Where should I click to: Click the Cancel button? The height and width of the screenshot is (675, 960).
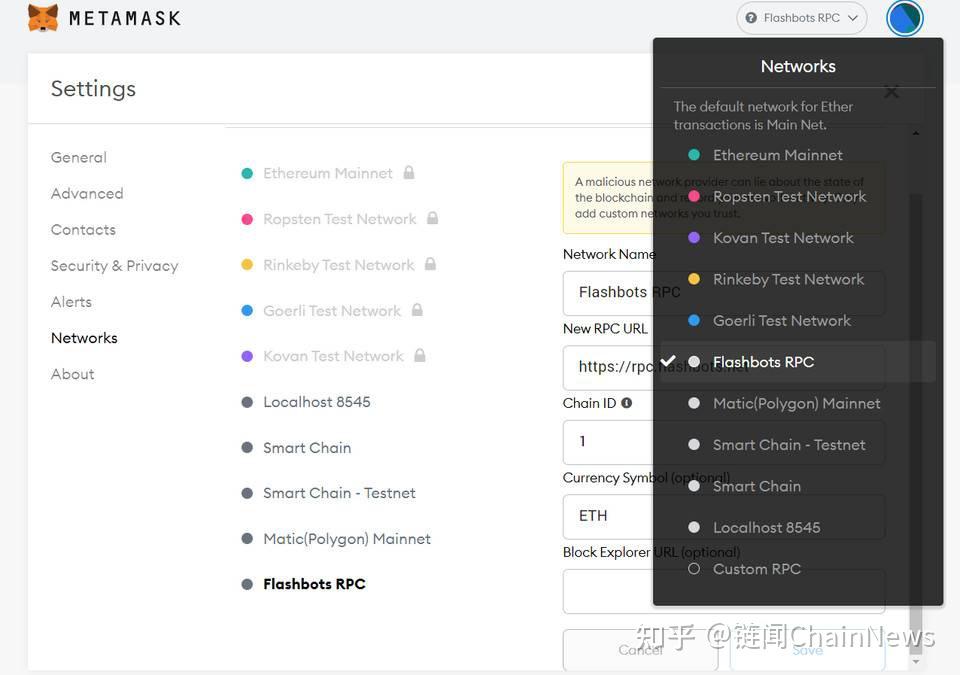[x=640, y=649]
